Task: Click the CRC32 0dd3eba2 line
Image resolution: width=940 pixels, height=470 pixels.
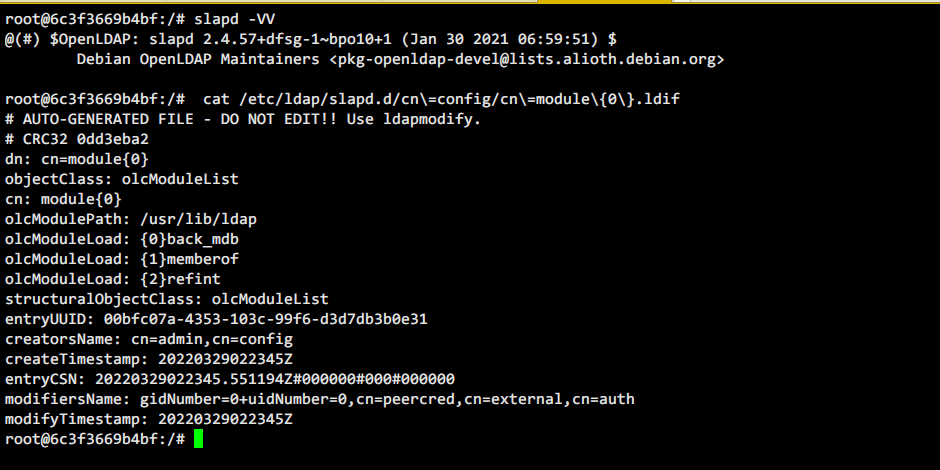Action: tap(77, 139)
